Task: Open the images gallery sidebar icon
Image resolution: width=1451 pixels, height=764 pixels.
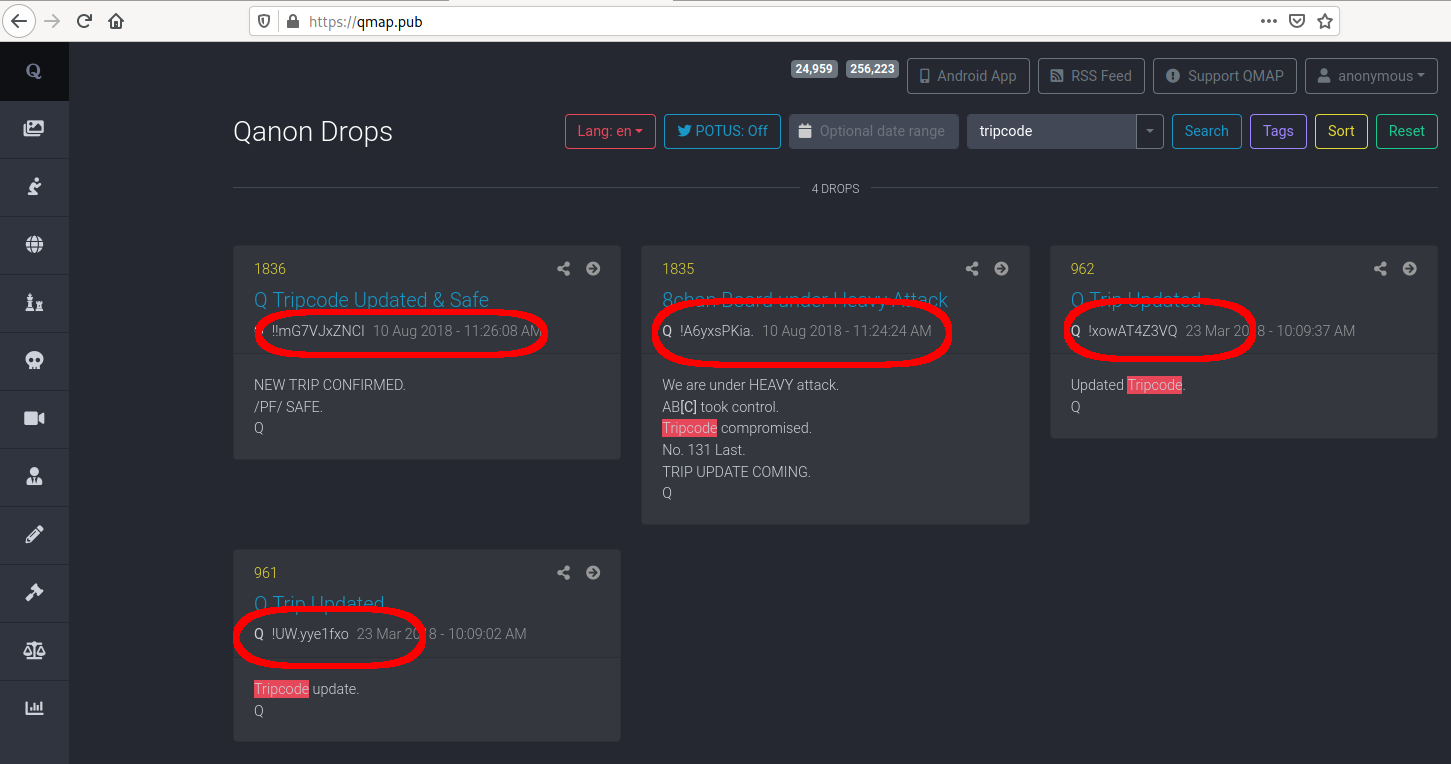Action: pos(34,128)
